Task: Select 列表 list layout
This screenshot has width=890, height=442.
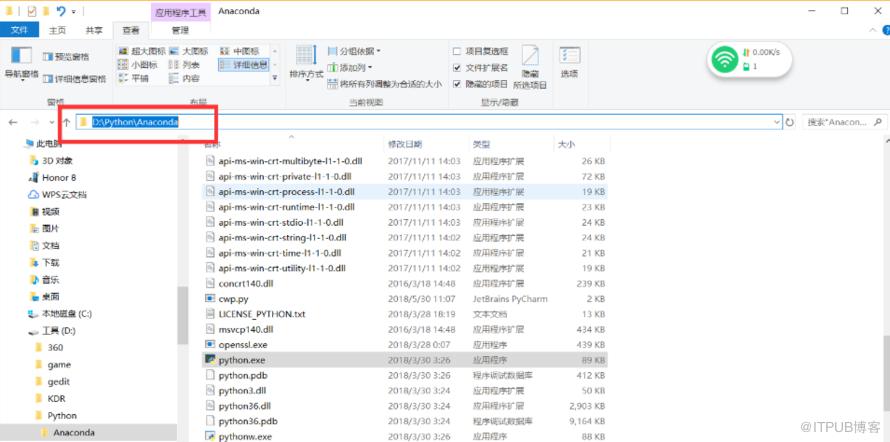Action: tap(184, 65)
